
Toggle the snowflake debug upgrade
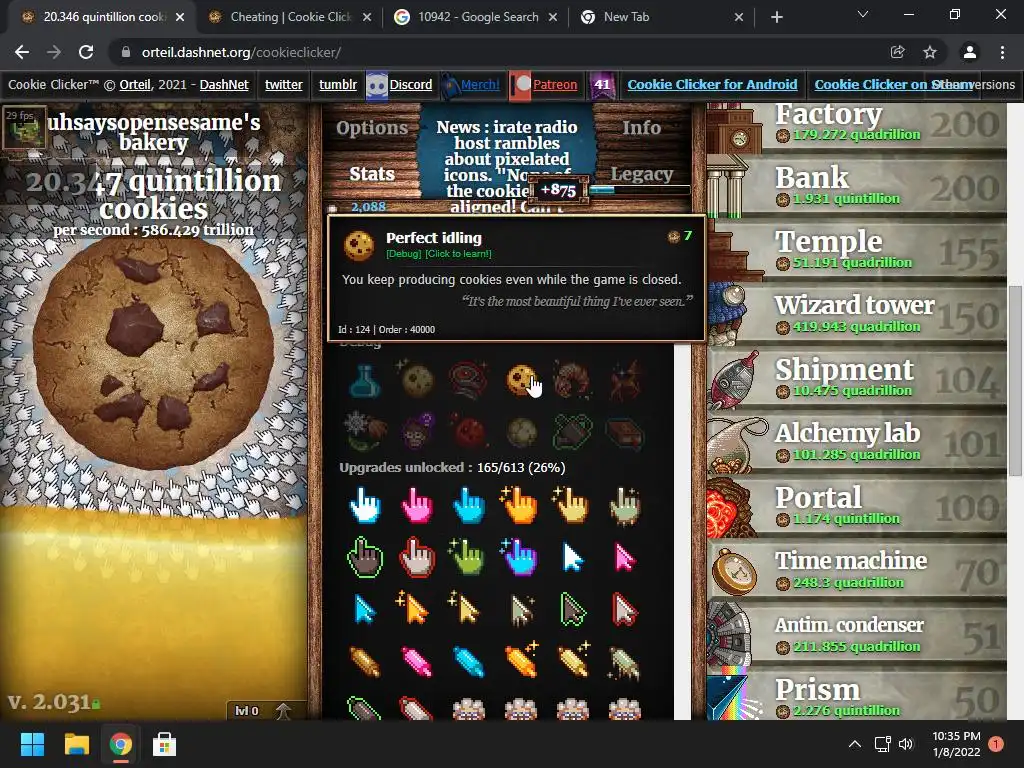click(363, 431)
